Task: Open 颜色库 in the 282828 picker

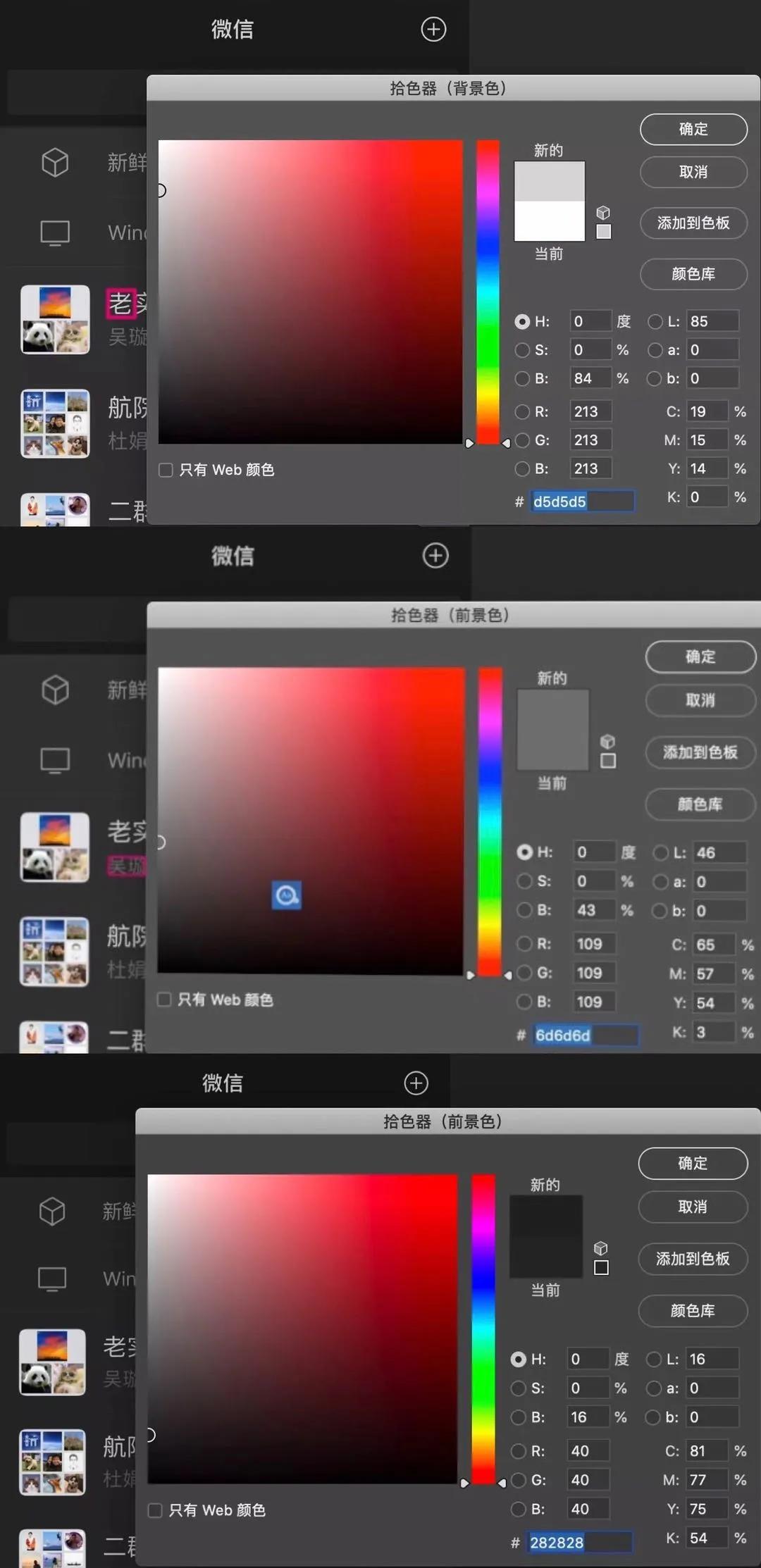Action: pos(693,1311)
